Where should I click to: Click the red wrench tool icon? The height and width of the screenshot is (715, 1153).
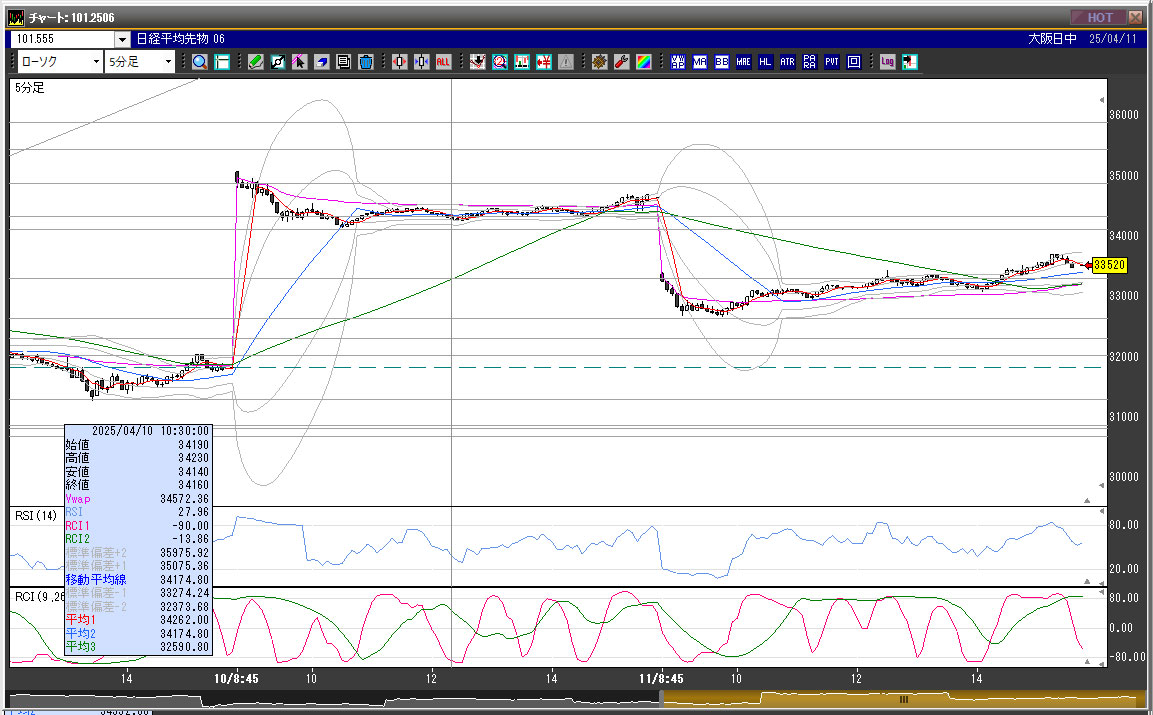621,62
